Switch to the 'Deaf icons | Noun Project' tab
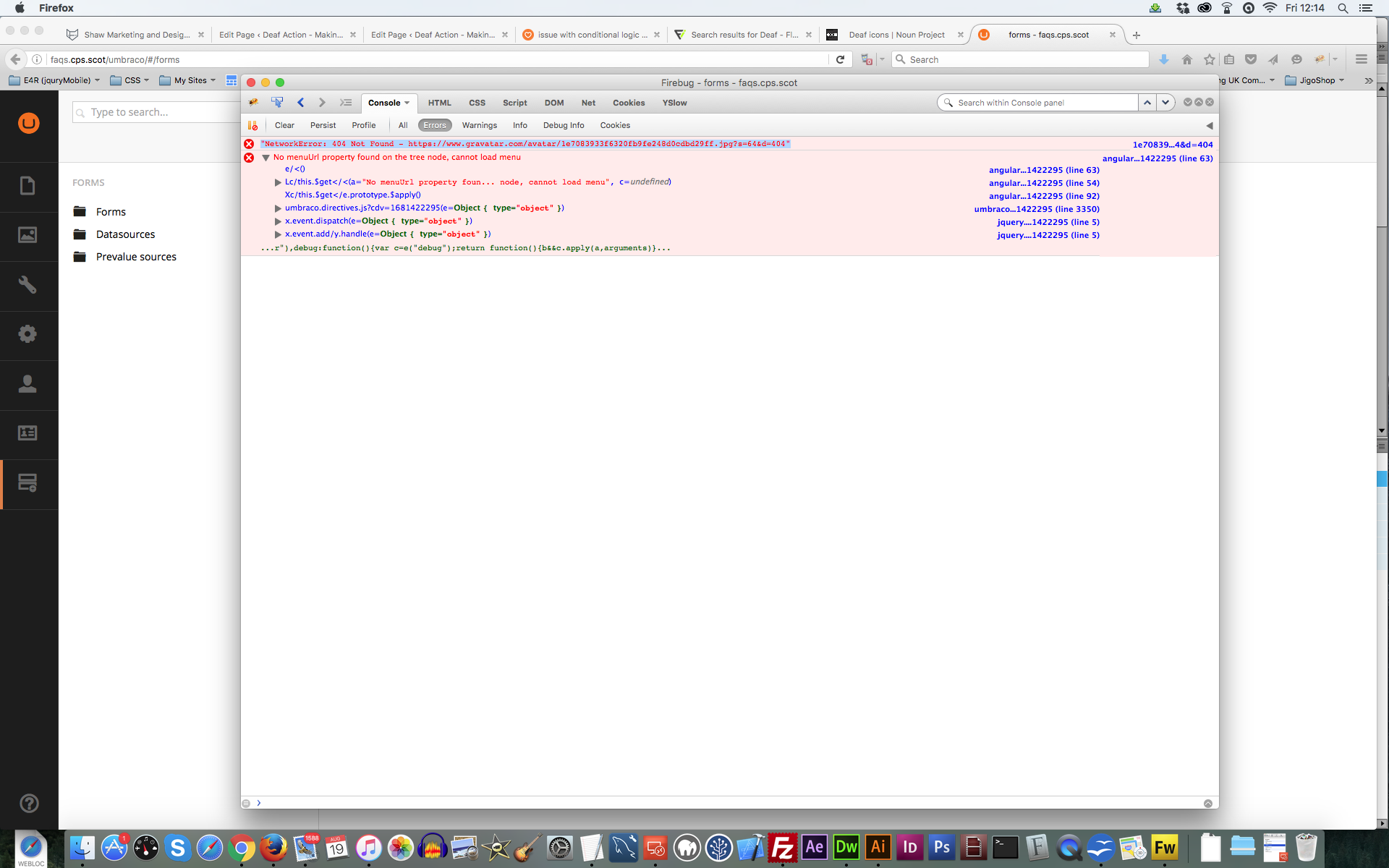The image size is (1389, 868). (896, 35)
